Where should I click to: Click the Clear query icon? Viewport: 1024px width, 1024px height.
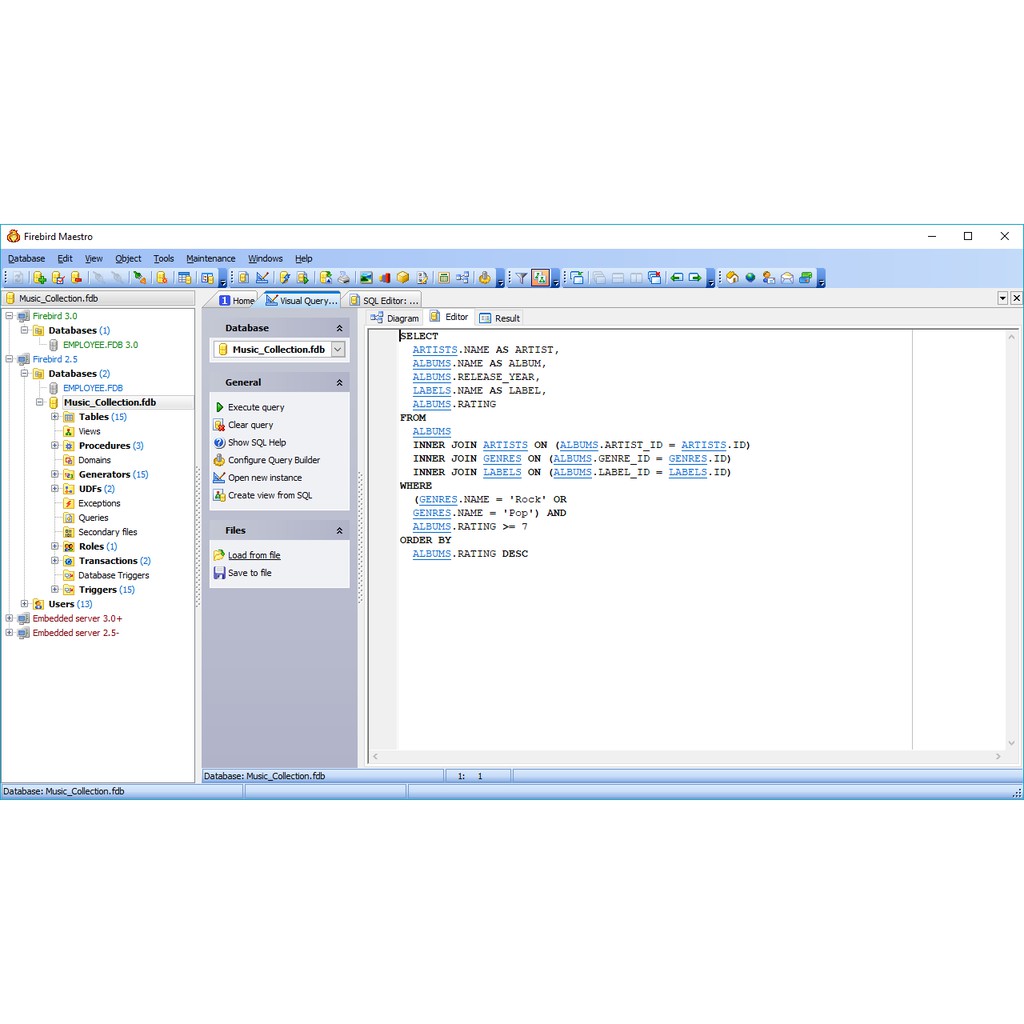[x=219, y=425]
